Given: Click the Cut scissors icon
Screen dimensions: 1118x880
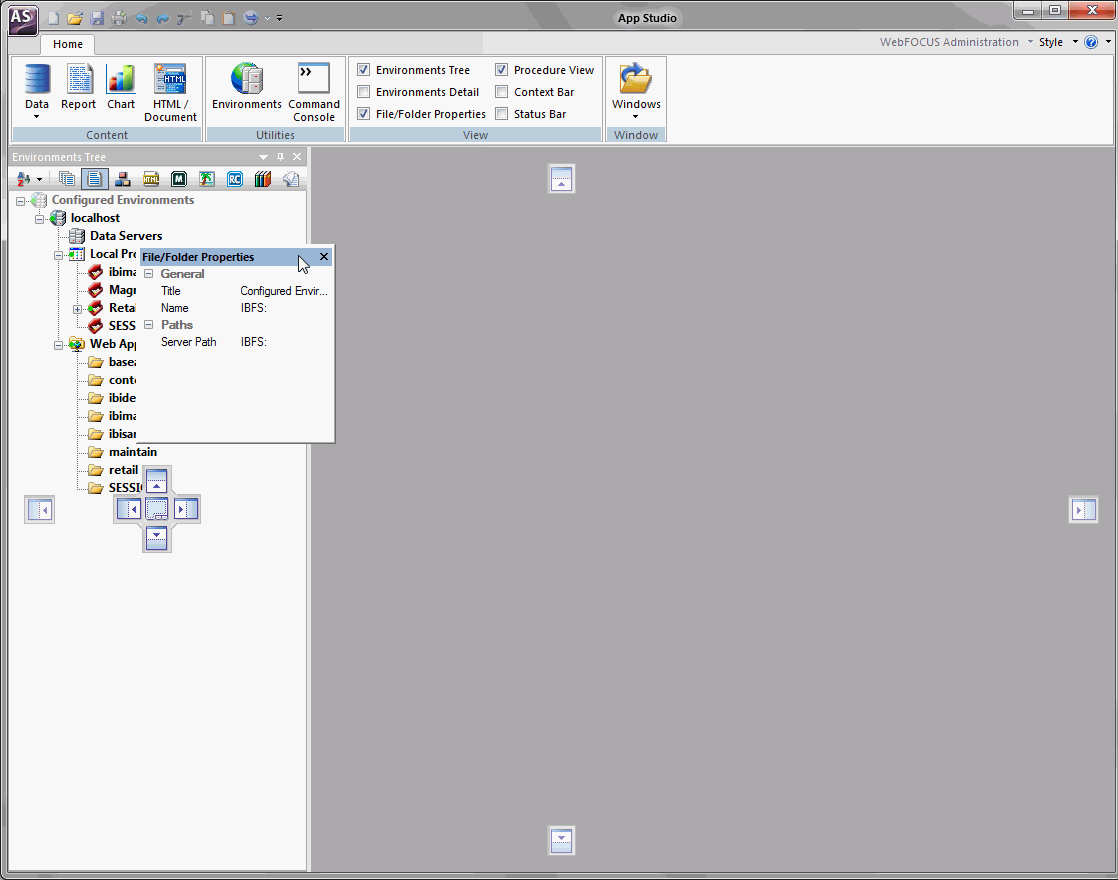Looking at the screenshot, I should pyautogui.click(x=185, y=19).
